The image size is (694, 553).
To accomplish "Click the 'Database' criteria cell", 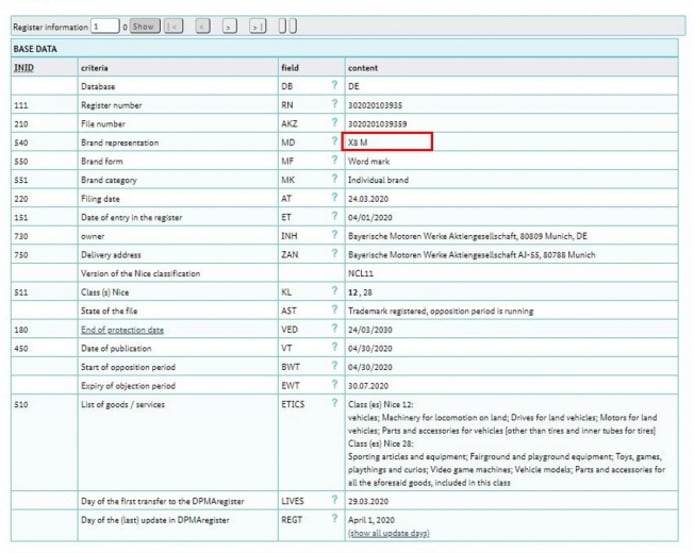I will 178,86.
